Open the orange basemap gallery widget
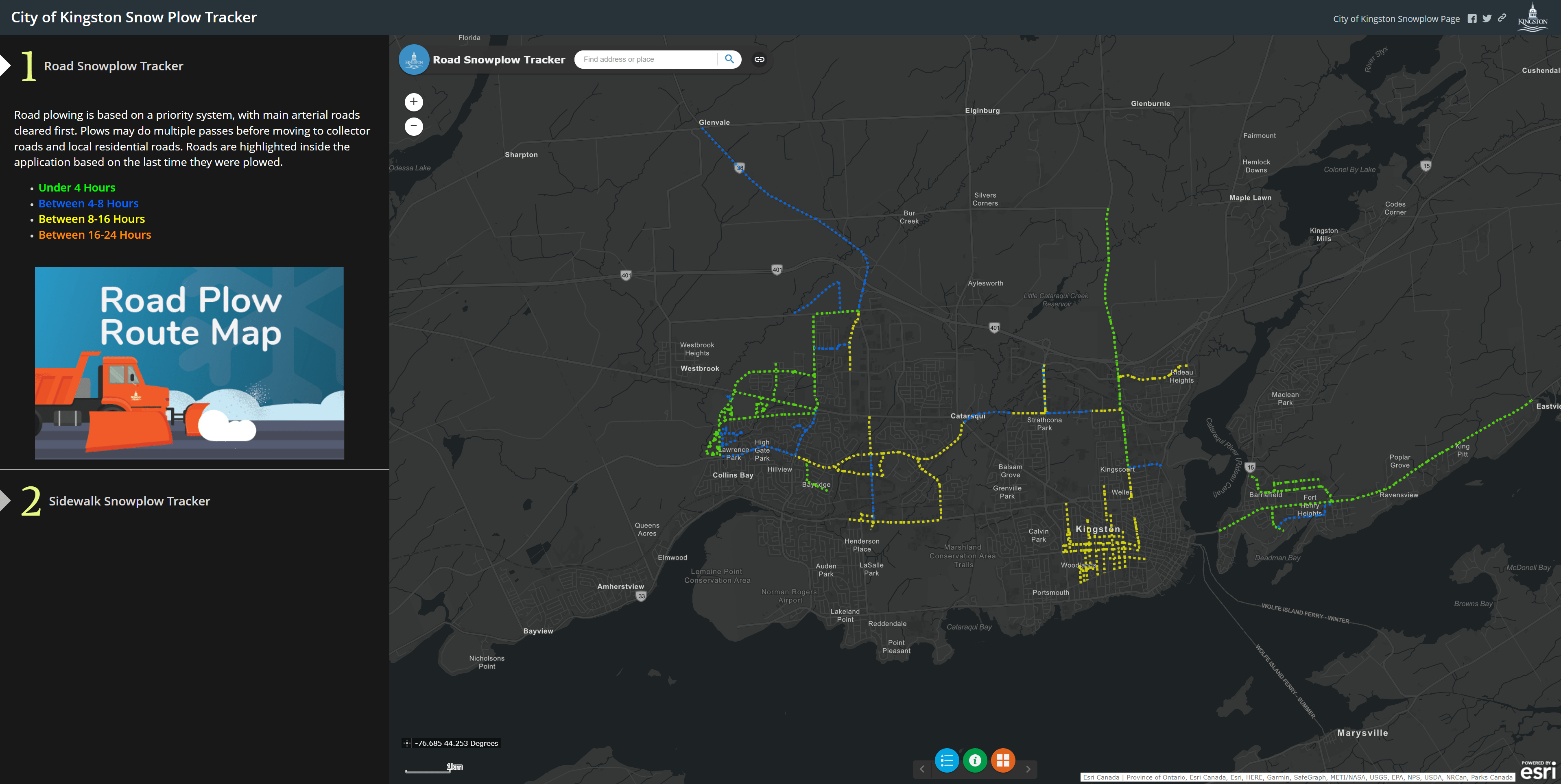Screen dimensions: 1561x784 coord(1003,760)
